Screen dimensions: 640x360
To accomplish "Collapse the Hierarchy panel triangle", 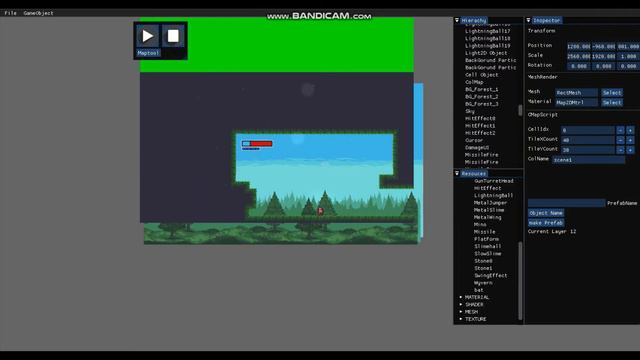I will (457, 20).
